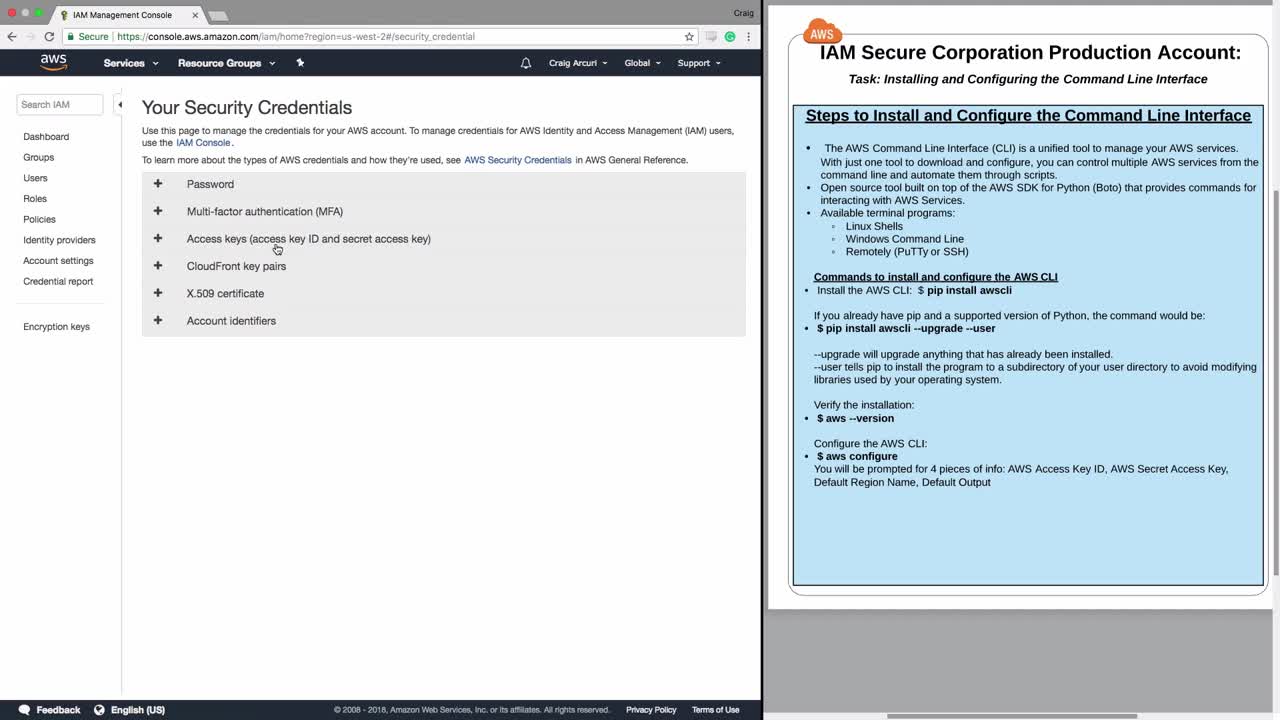Open the Craig Arcuri account menu
The image size is (1280, 720).
[578, 63]
